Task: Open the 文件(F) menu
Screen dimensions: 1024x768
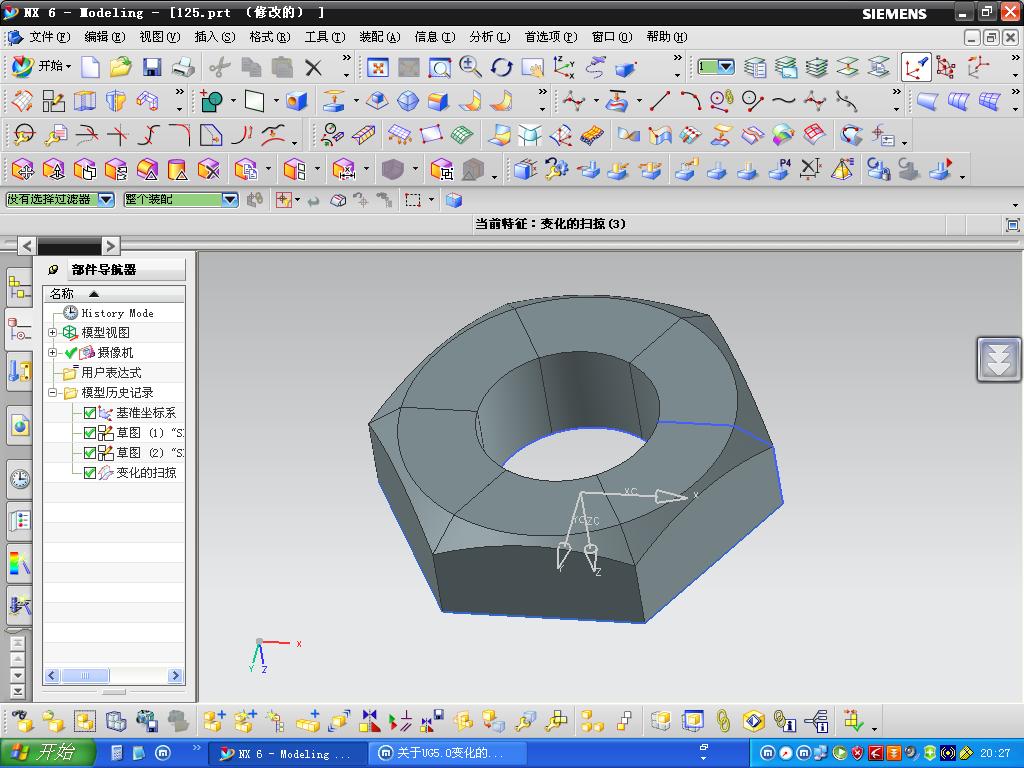Action: tap(49, 37)
